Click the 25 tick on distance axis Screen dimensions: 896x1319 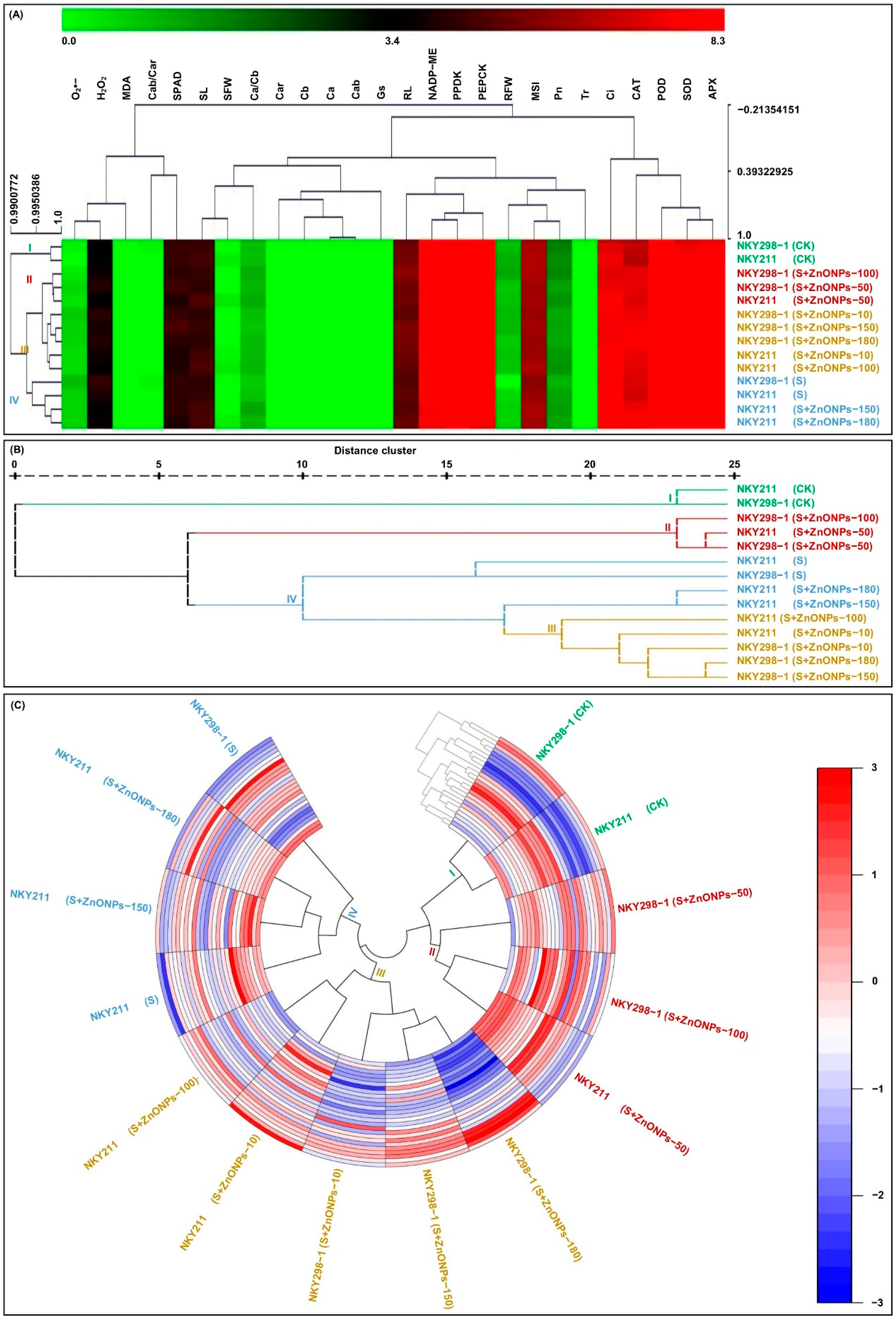[x=734, y=464]
